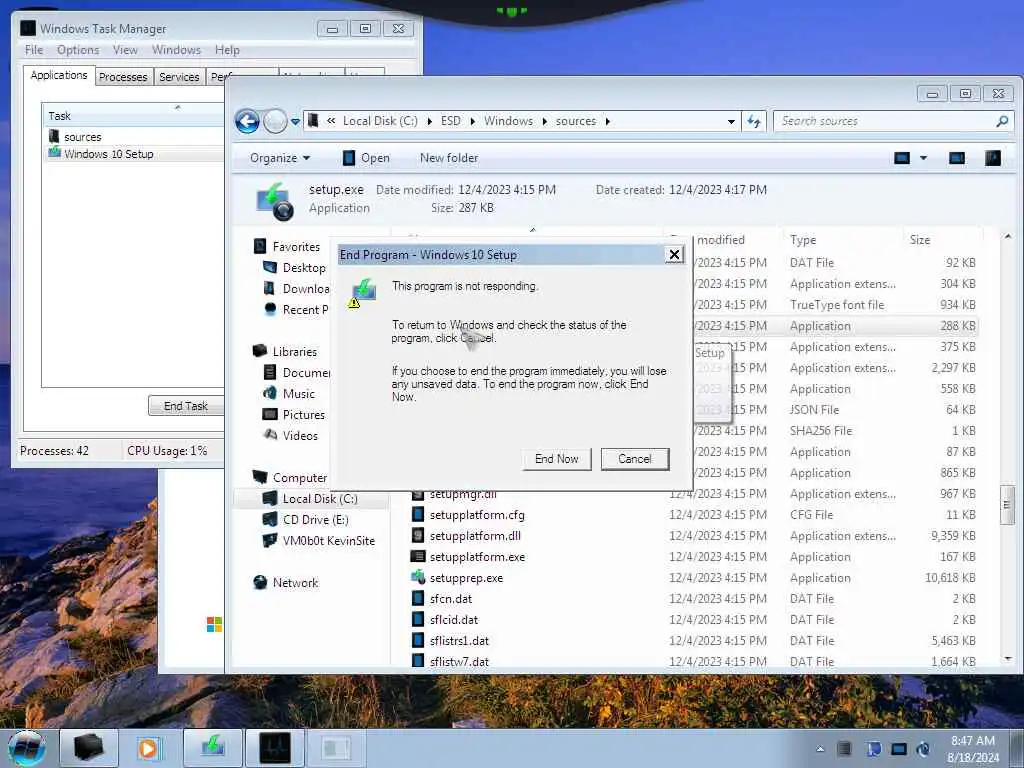This screenshot has height=768, width=1024.
Task: Select Network in the navigation pane
Action: 295,583
